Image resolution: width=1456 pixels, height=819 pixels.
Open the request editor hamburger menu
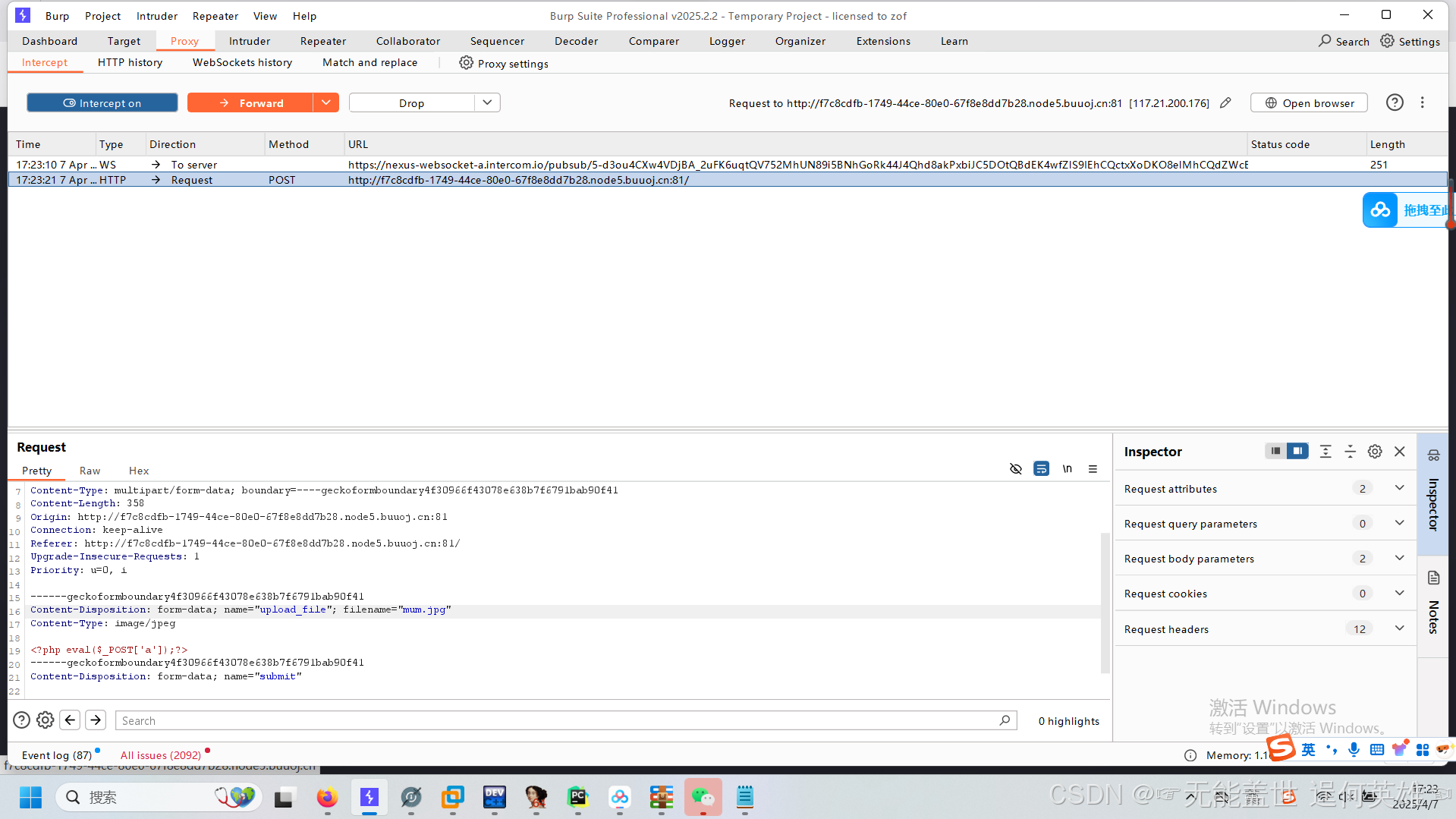1093,469
